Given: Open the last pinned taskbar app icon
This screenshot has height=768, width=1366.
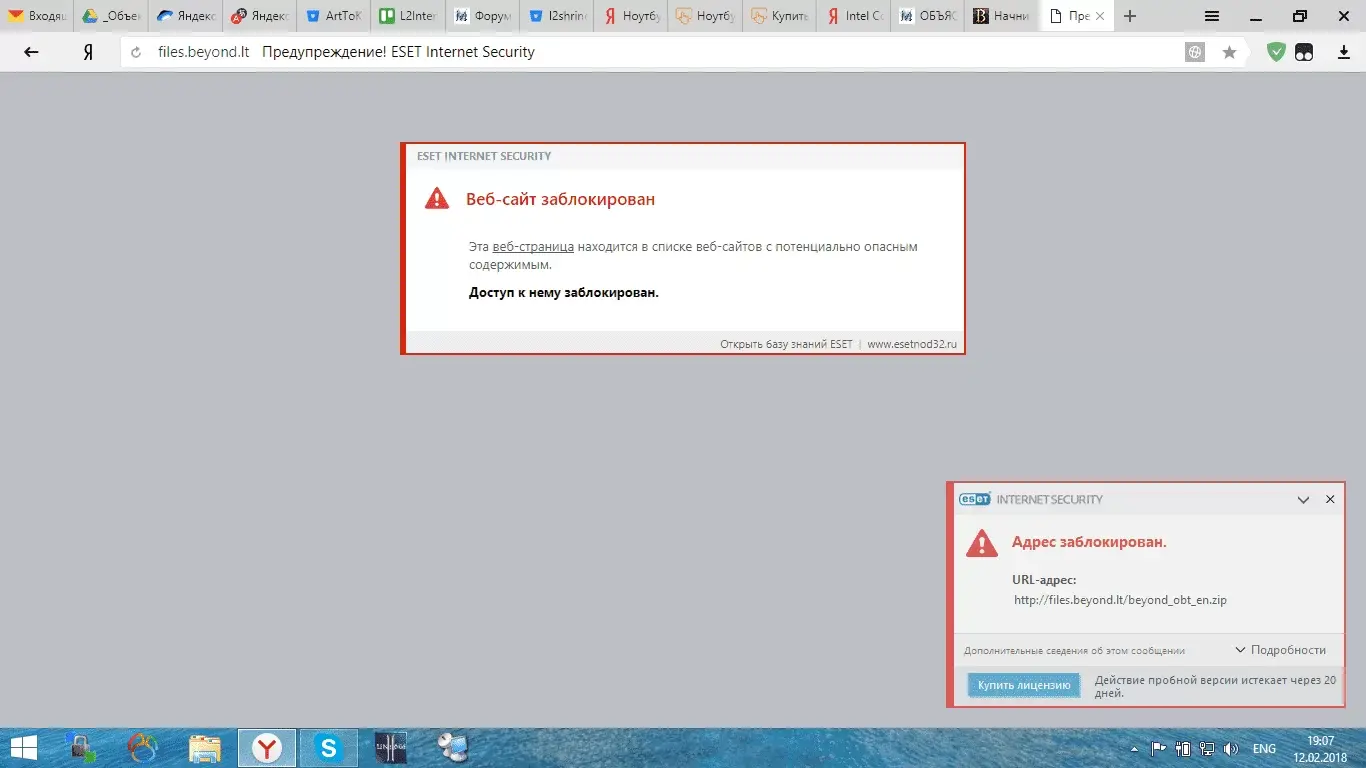Looking at the screenshot, I should [452, 747].
